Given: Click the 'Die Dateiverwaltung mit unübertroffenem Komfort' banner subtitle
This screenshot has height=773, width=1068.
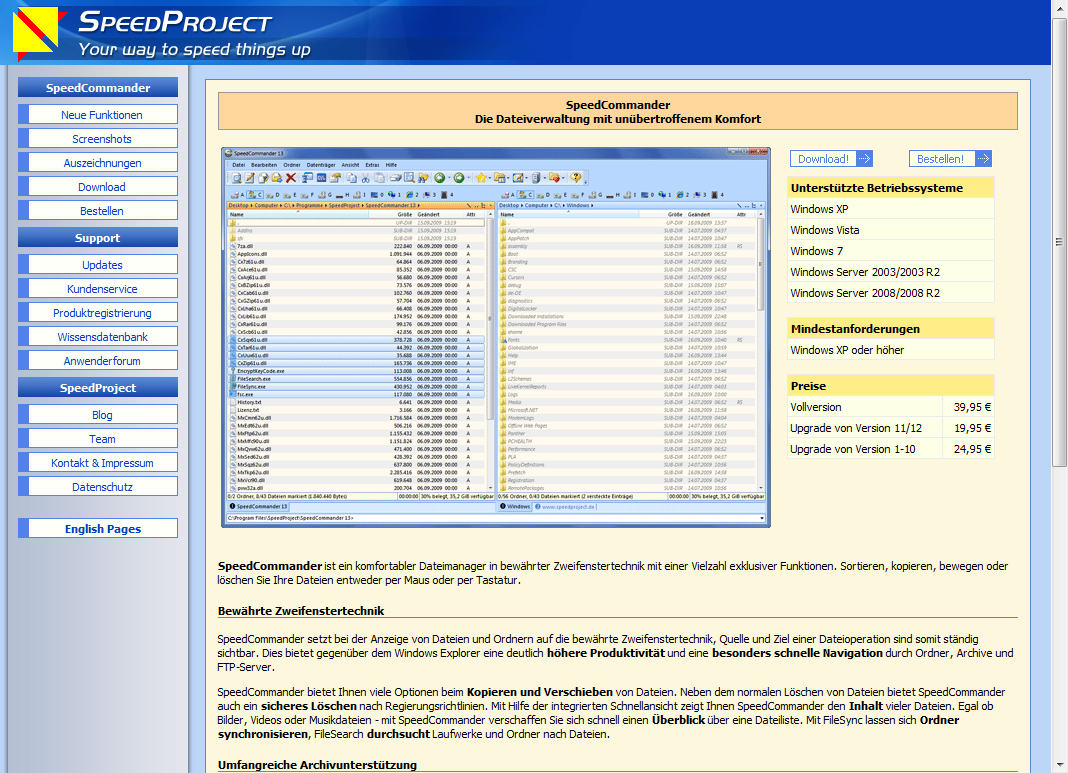Looking at the screenshot, I should pos(618,119).
